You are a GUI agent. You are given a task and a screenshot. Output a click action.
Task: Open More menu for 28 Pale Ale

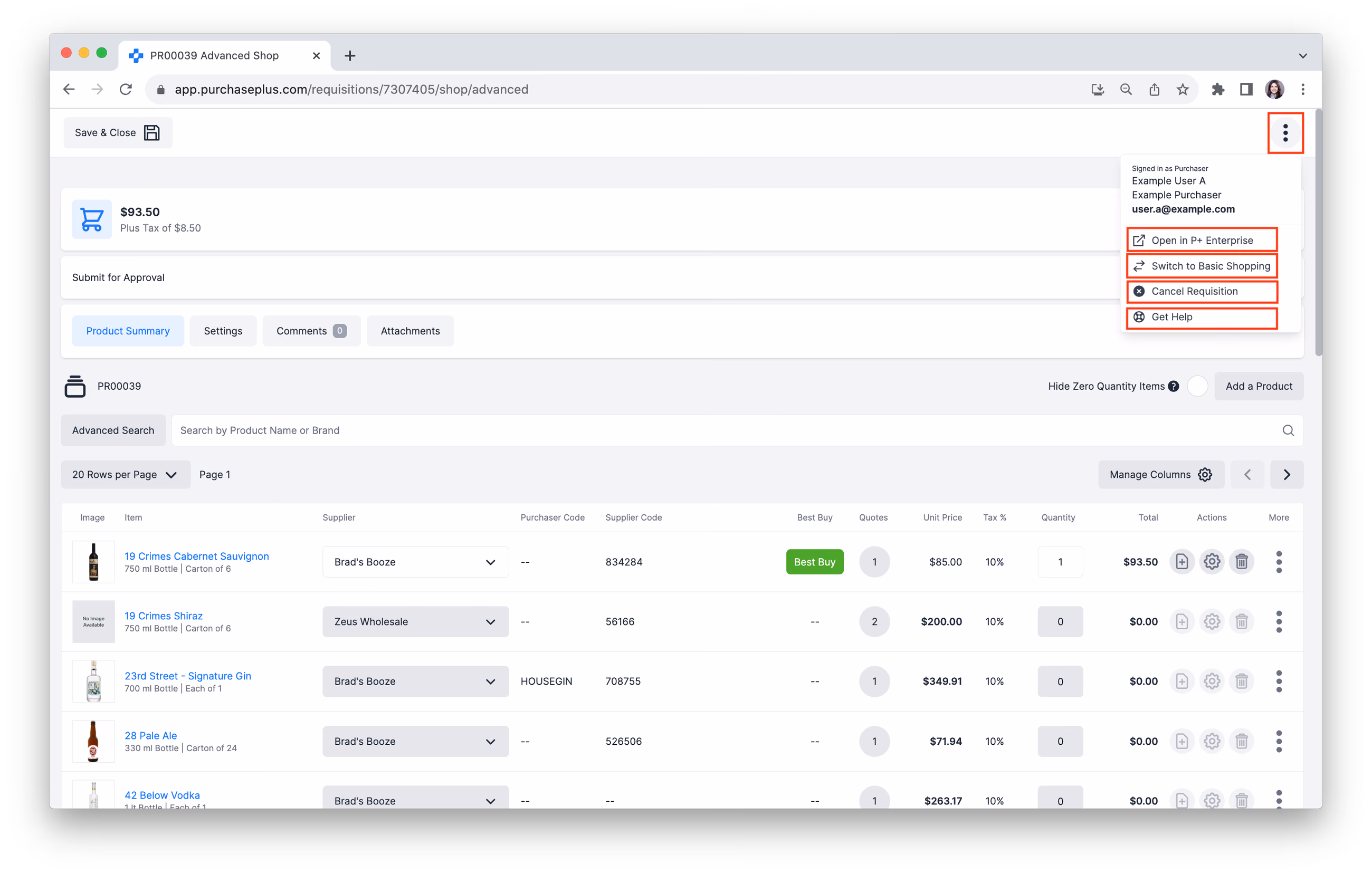click(x=1279, y=741)
